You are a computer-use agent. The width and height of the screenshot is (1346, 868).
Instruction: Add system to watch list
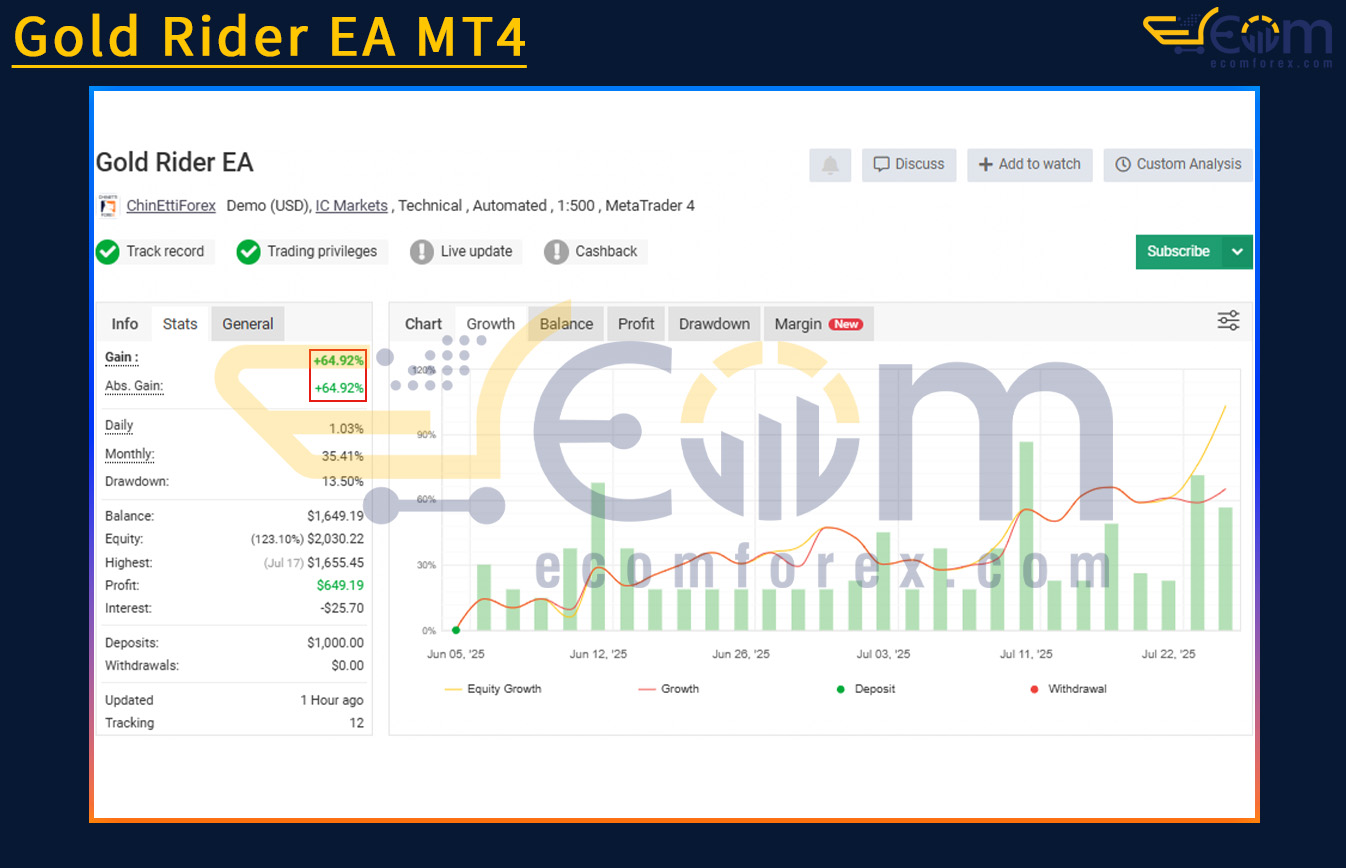pos(1030,165)
